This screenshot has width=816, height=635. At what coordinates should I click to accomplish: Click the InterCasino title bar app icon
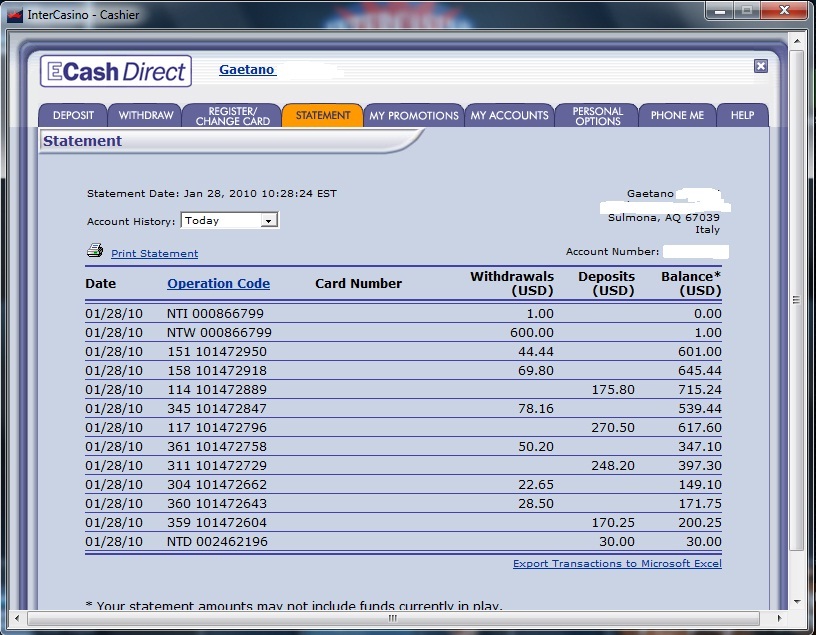click(x=15, y=15)
